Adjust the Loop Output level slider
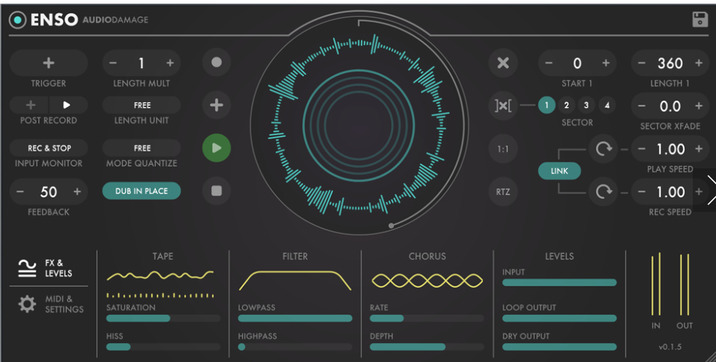This screenshot has width=716, height=362. [x=559, y=318]
